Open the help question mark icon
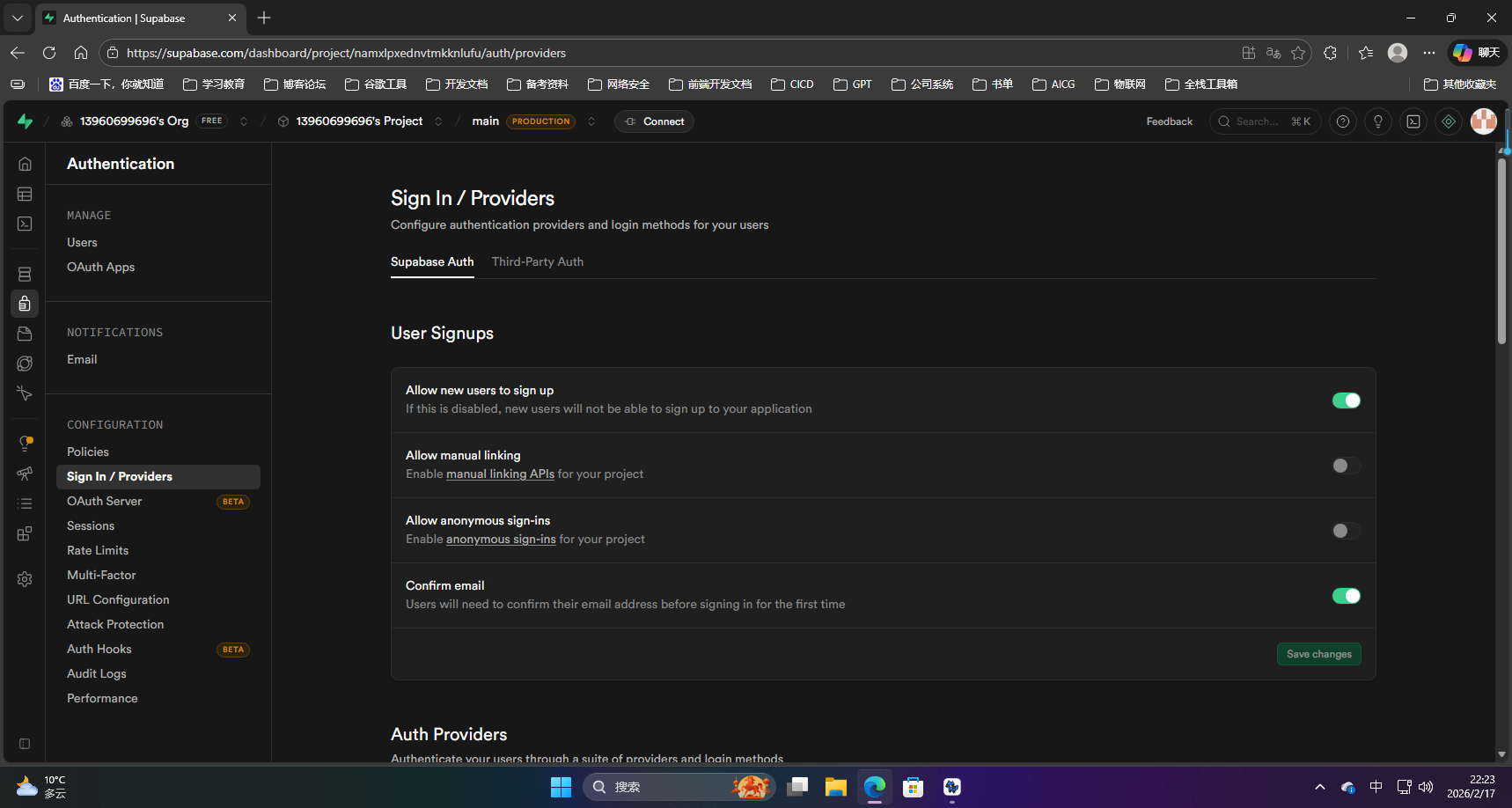This screenshot has height=808, width=1512. click(x=1343, y=121)
